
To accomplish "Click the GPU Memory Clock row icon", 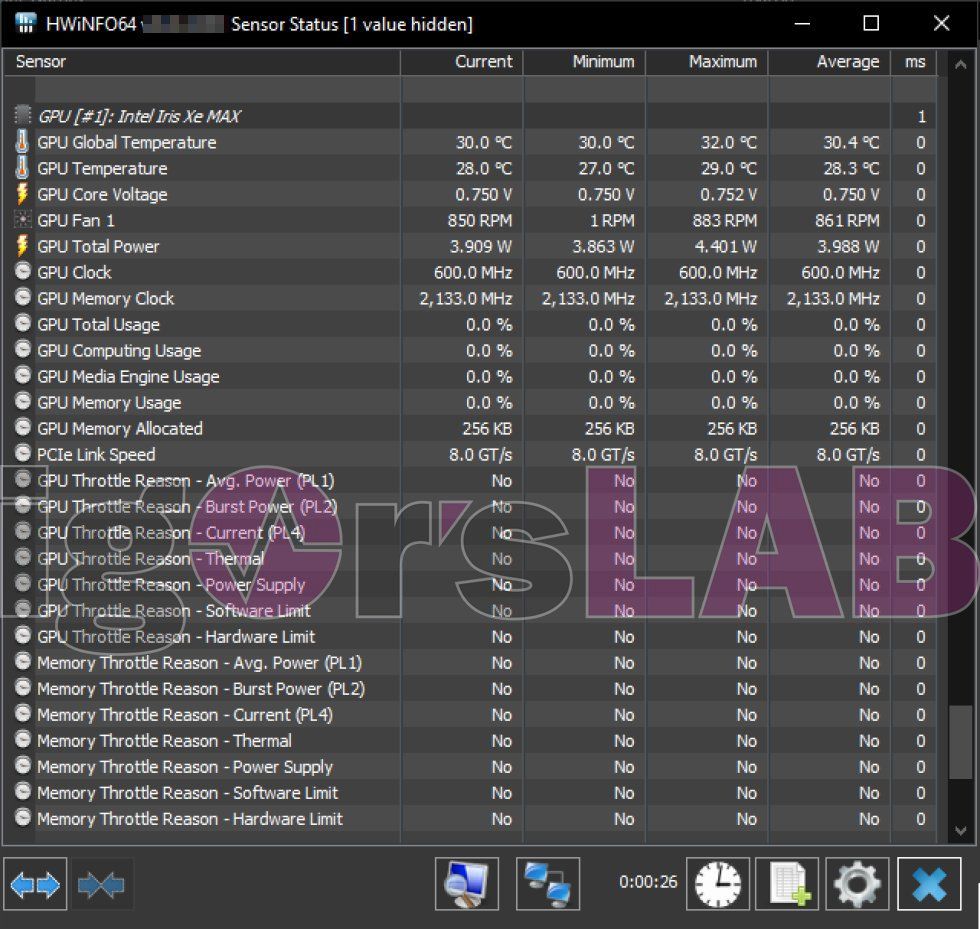I will point(22,297).
